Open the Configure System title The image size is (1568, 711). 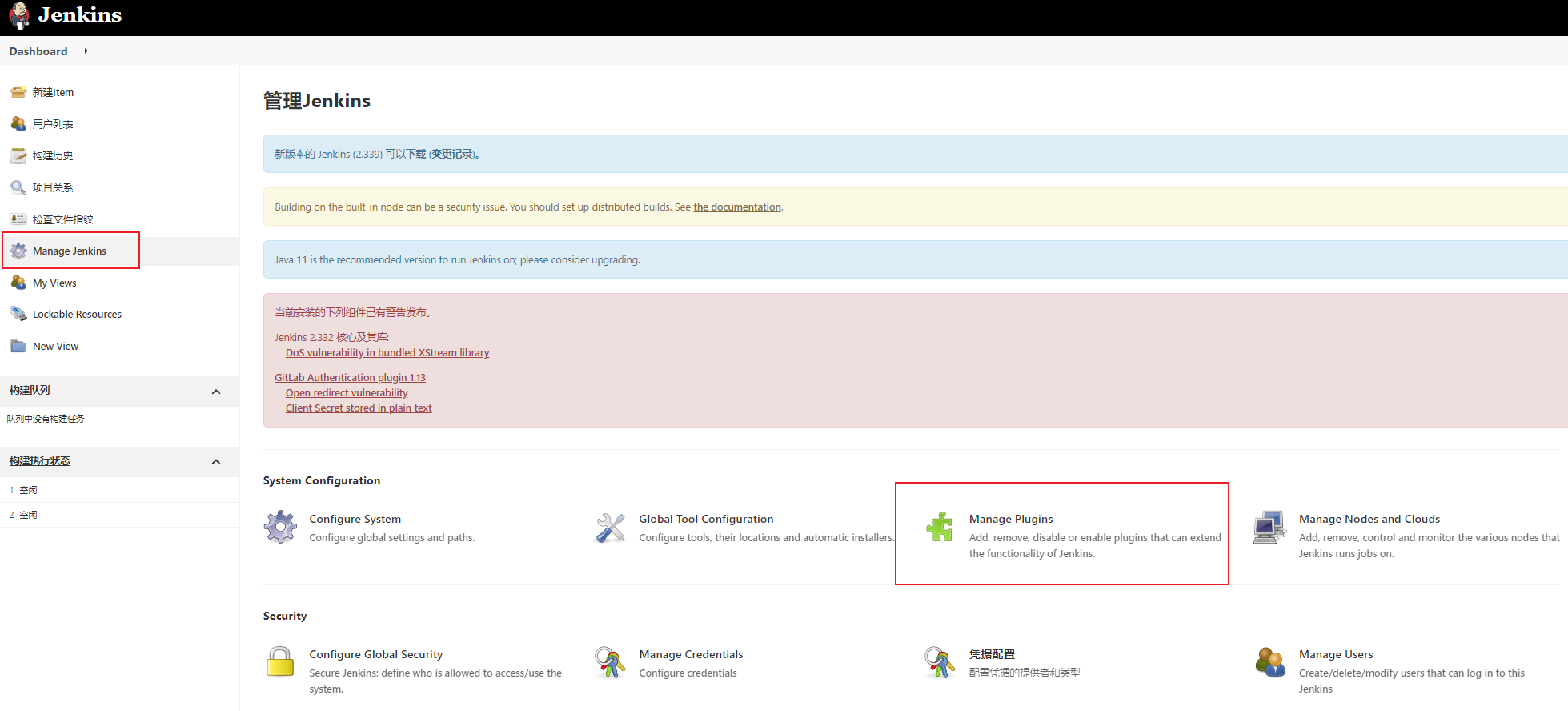click(x=355, y=519)
